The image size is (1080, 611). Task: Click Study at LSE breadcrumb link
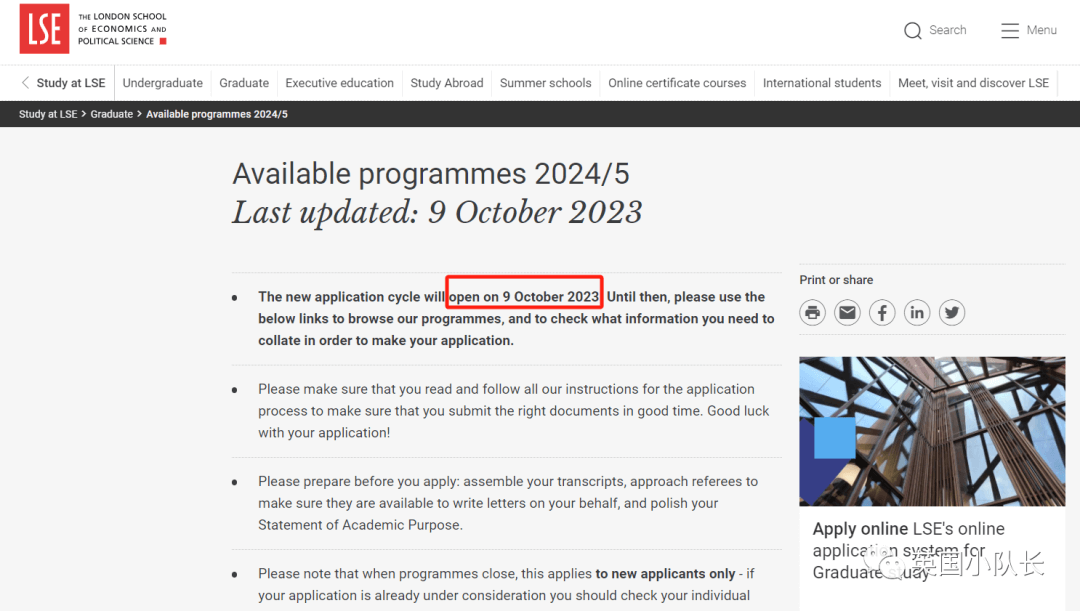pos(48,114)
